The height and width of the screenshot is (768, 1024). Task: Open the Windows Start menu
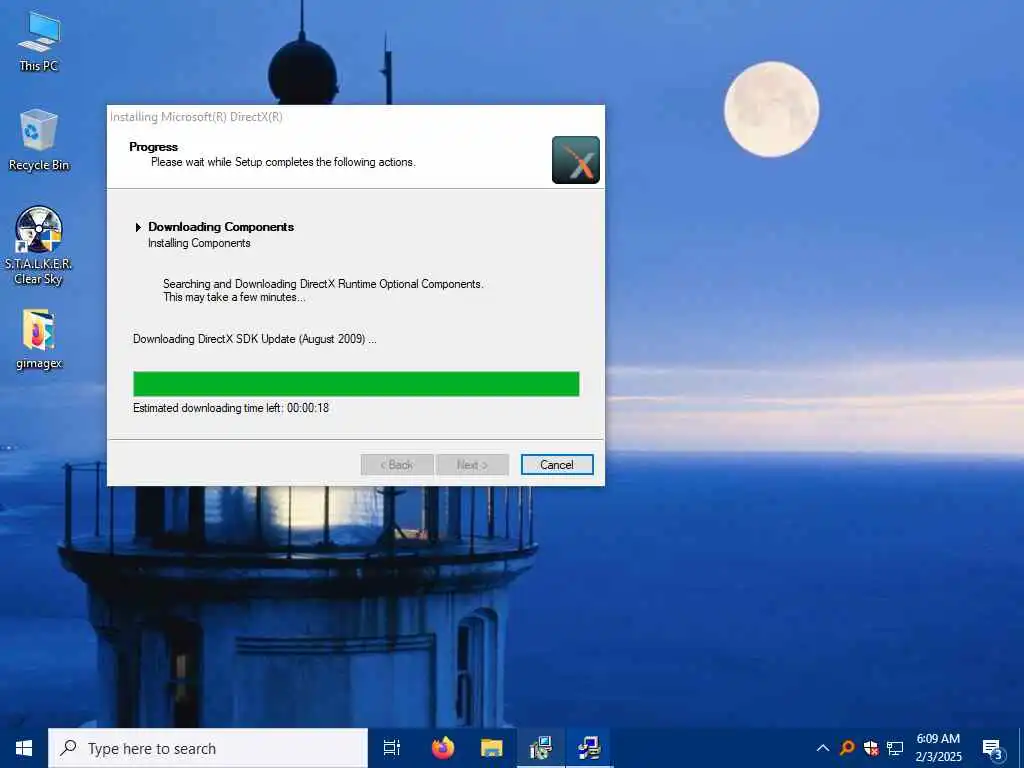(24, 748)
